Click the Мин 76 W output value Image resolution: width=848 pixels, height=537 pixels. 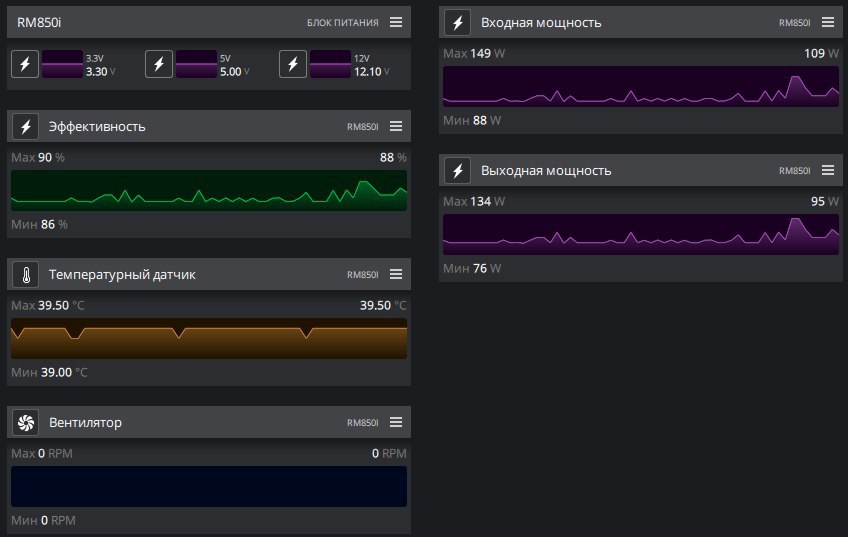[x=472, y=268]
